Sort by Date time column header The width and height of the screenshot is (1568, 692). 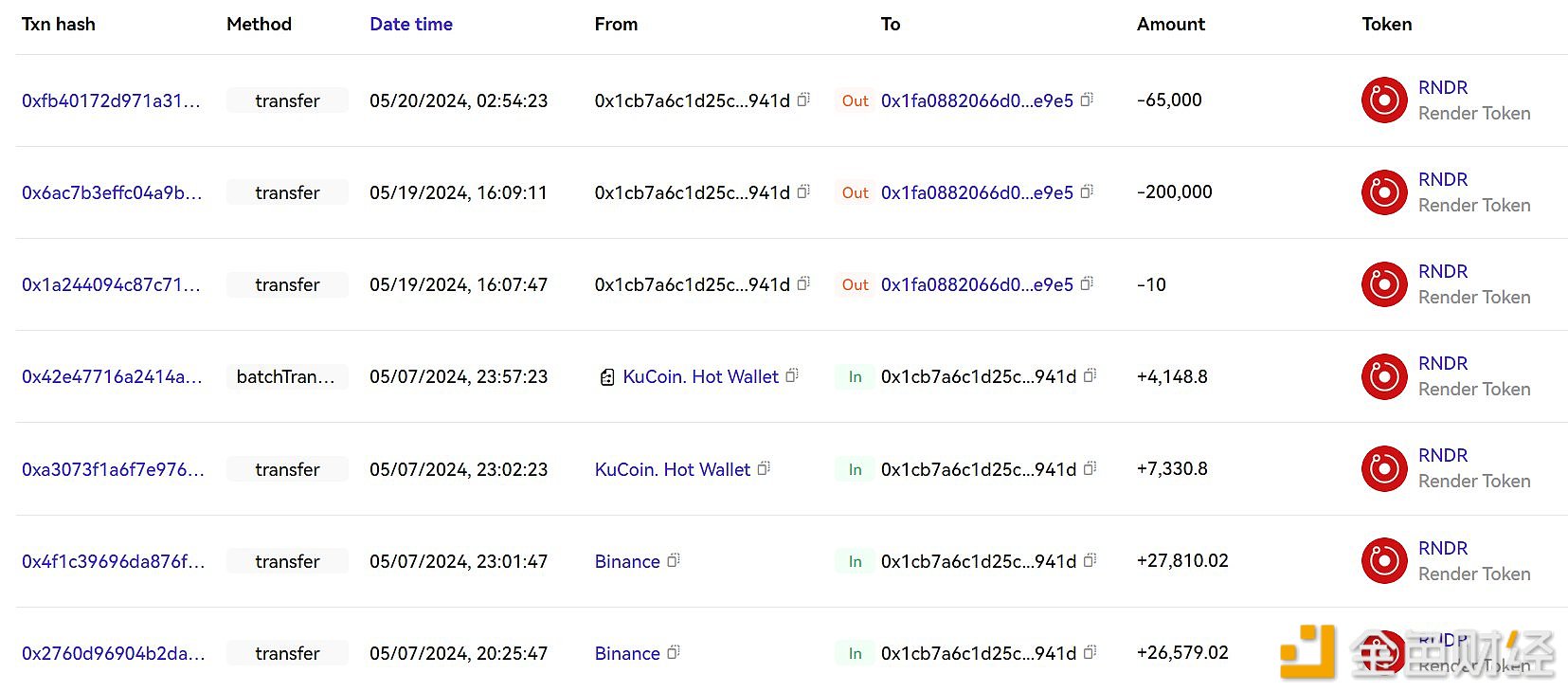pyautogui.click(x=410, y=24)
